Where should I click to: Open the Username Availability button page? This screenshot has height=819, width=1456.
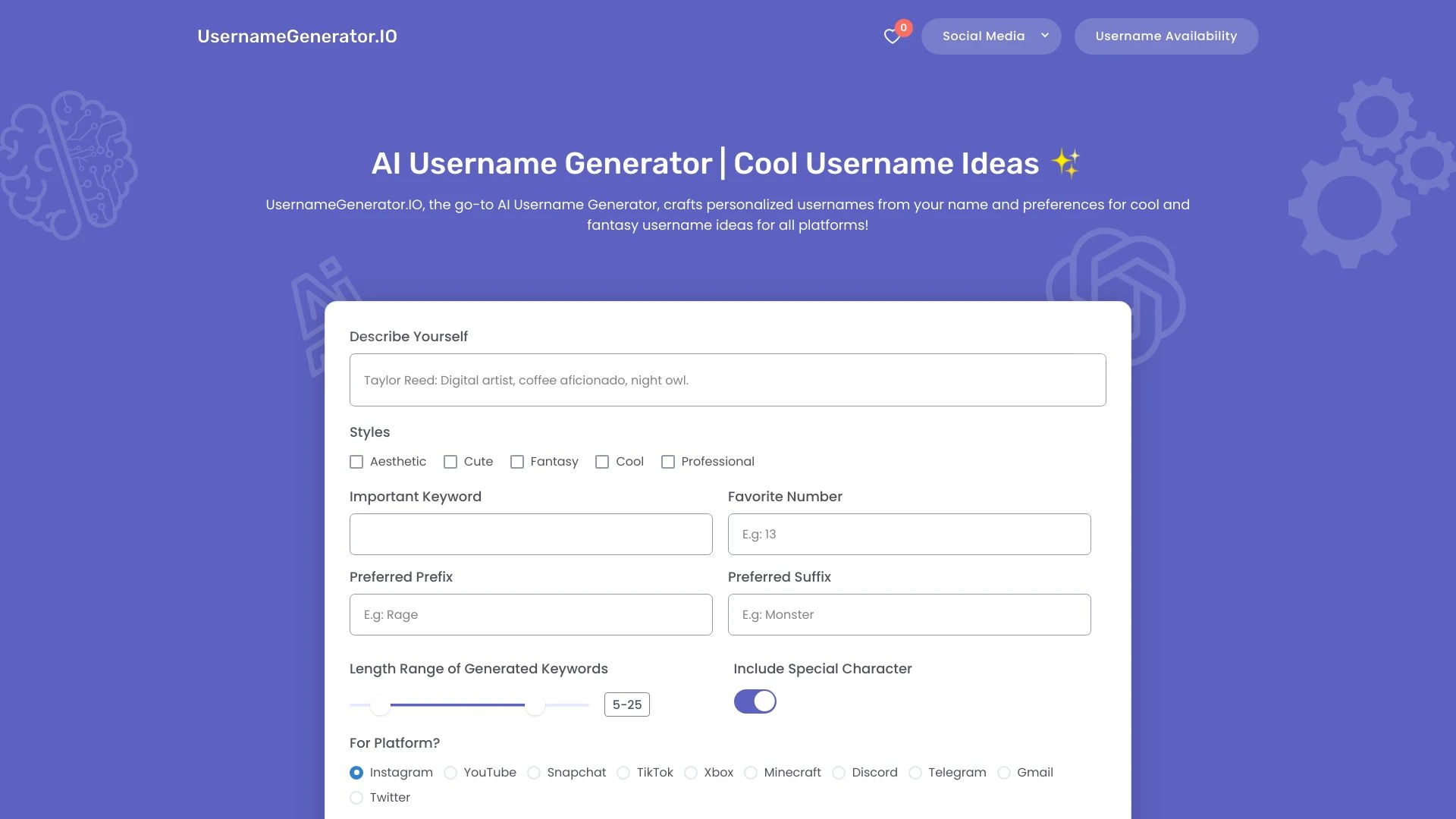coord(1166,36)
